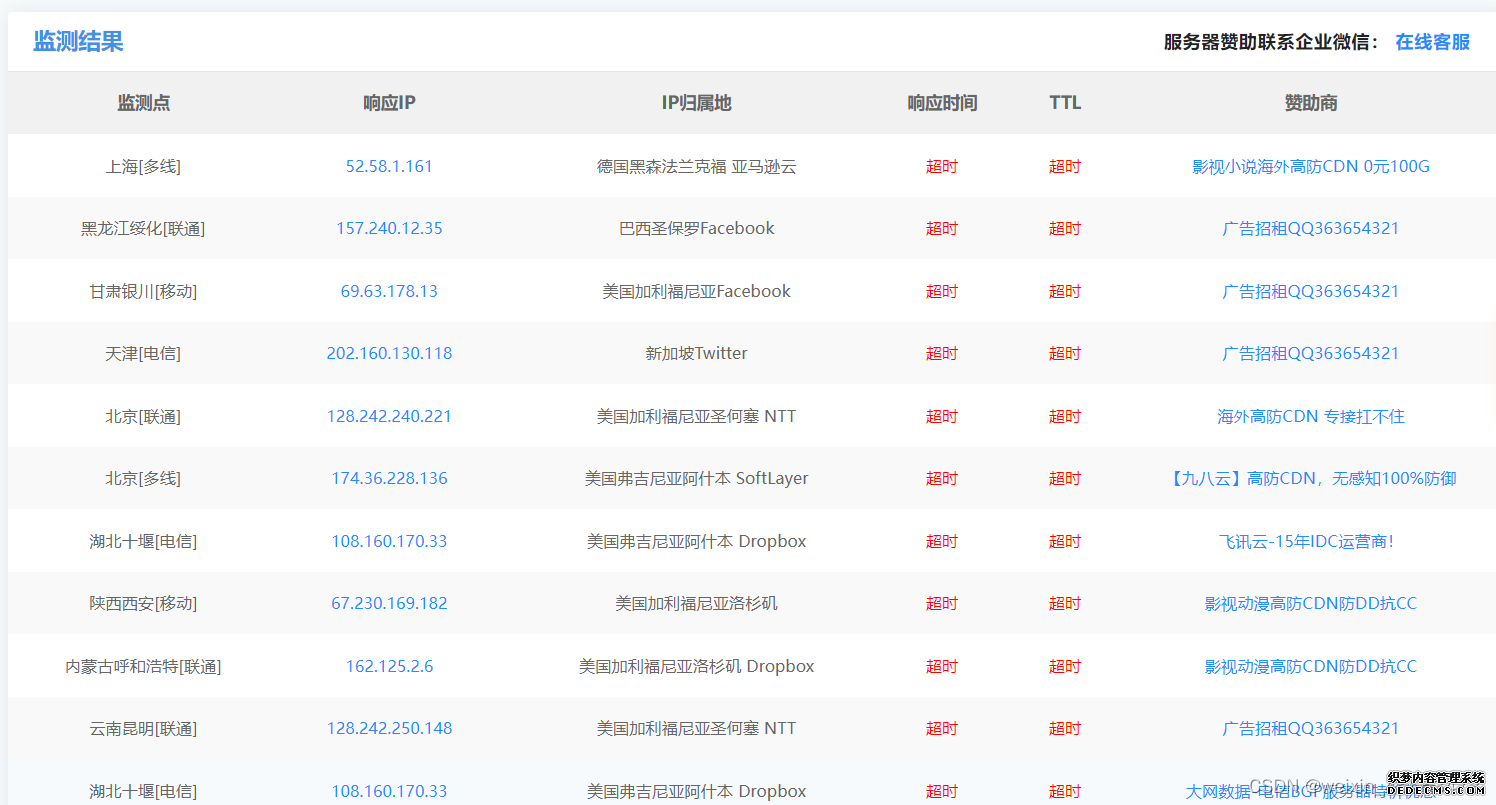Click 飞讯云-15年IDC运营商 sponsor link
The width and height of the screenshot is (1496, 805).
[x=1310, y=541]
